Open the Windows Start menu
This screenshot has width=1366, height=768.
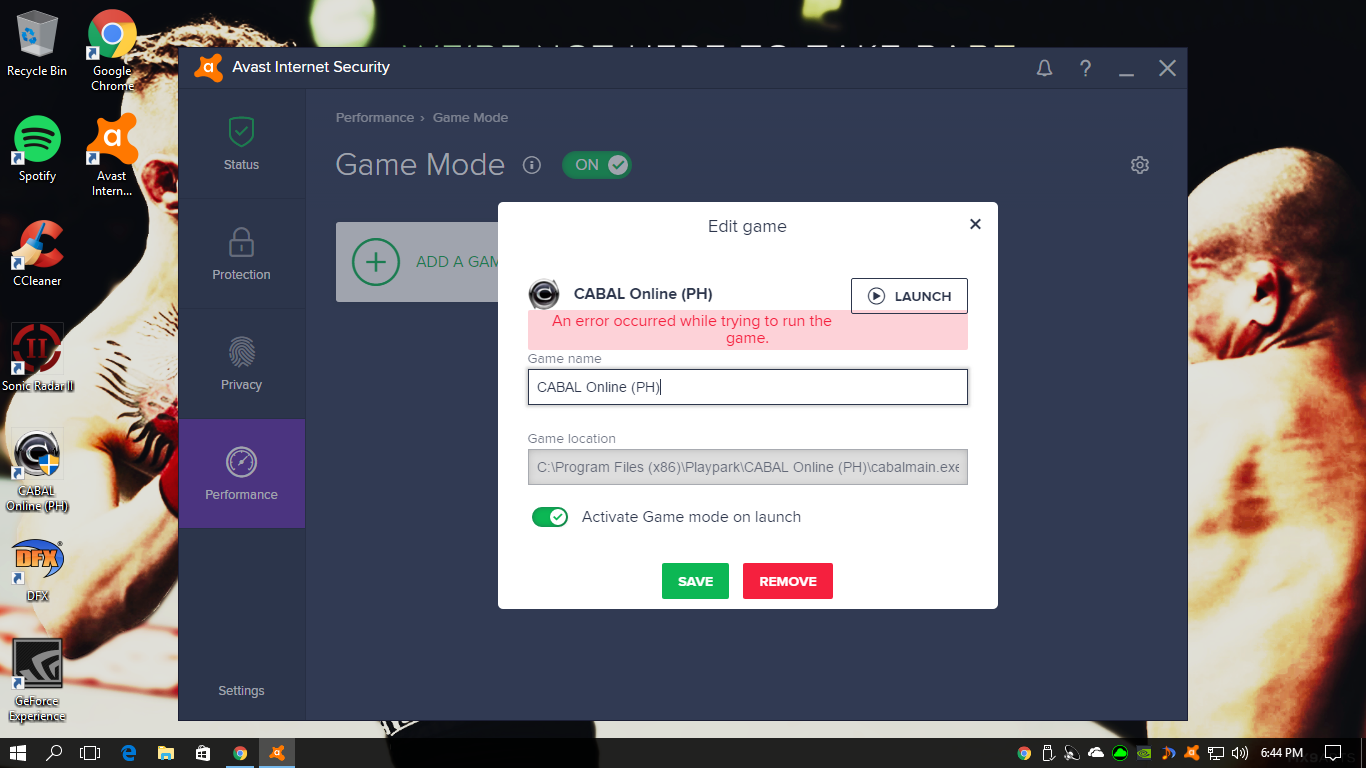coord(18,753)
